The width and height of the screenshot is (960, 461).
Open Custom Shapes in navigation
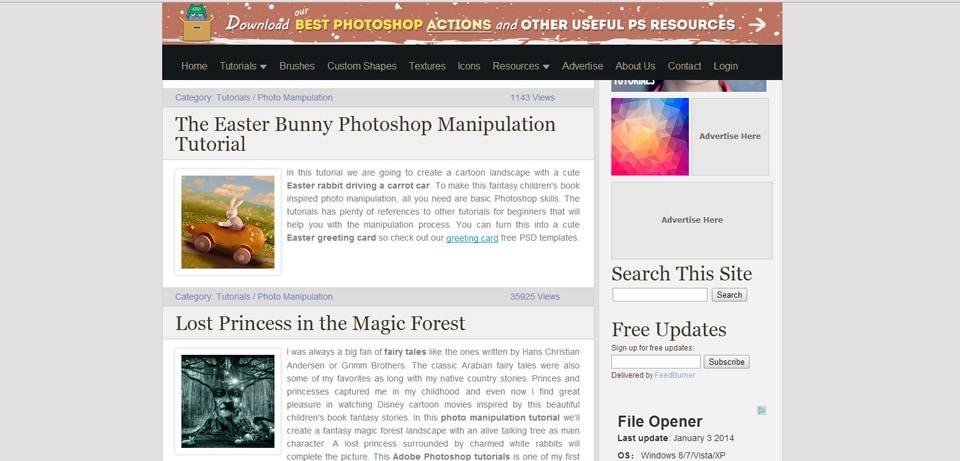(362, 66)
